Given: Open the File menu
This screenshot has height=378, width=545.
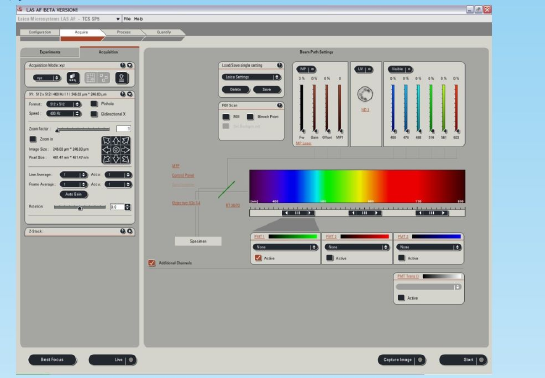Looking at the screenshot, I should pyautogui.click(x=127, y=19).
